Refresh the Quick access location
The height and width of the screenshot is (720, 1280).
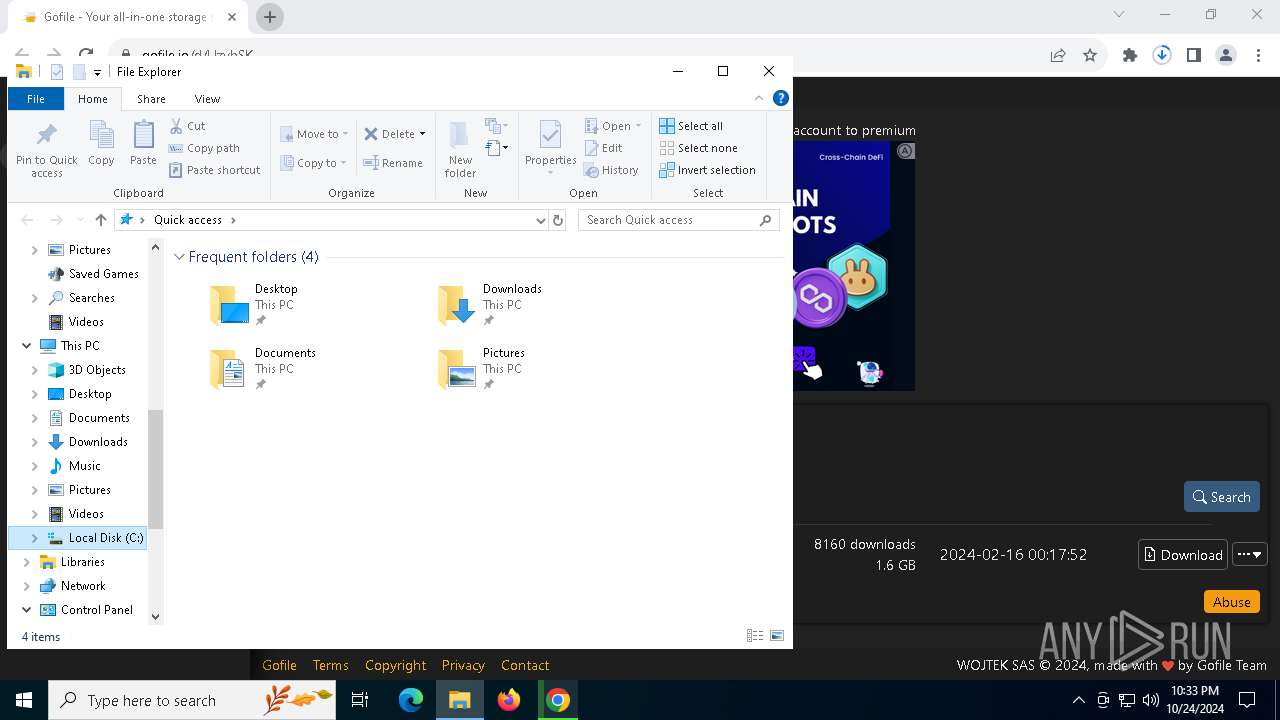tap(558, 220)
